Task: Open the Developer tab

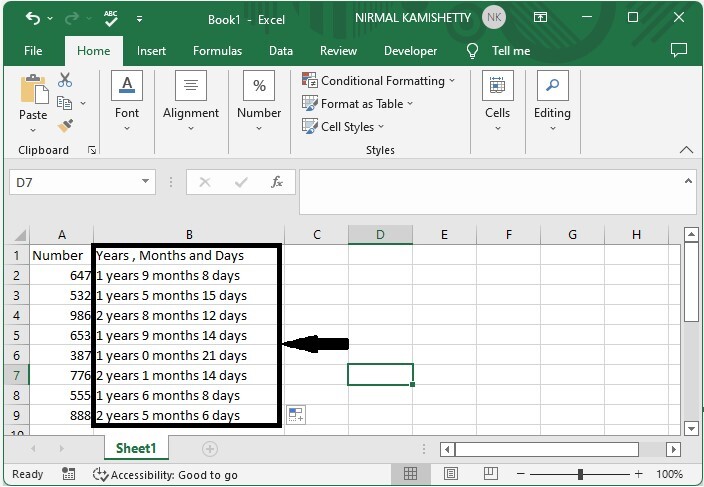Action: tap(410, 51)
